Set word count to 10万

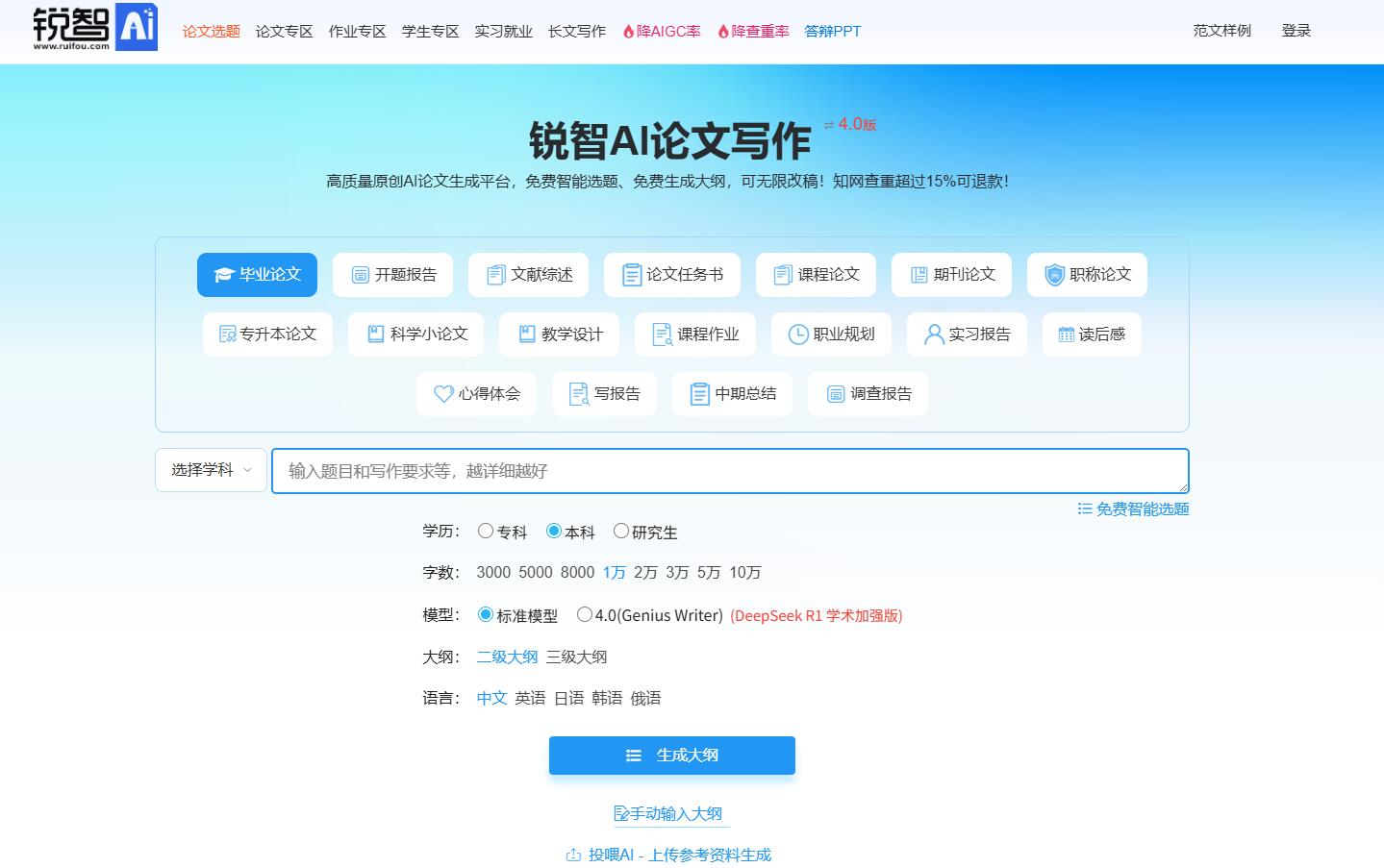745,572
